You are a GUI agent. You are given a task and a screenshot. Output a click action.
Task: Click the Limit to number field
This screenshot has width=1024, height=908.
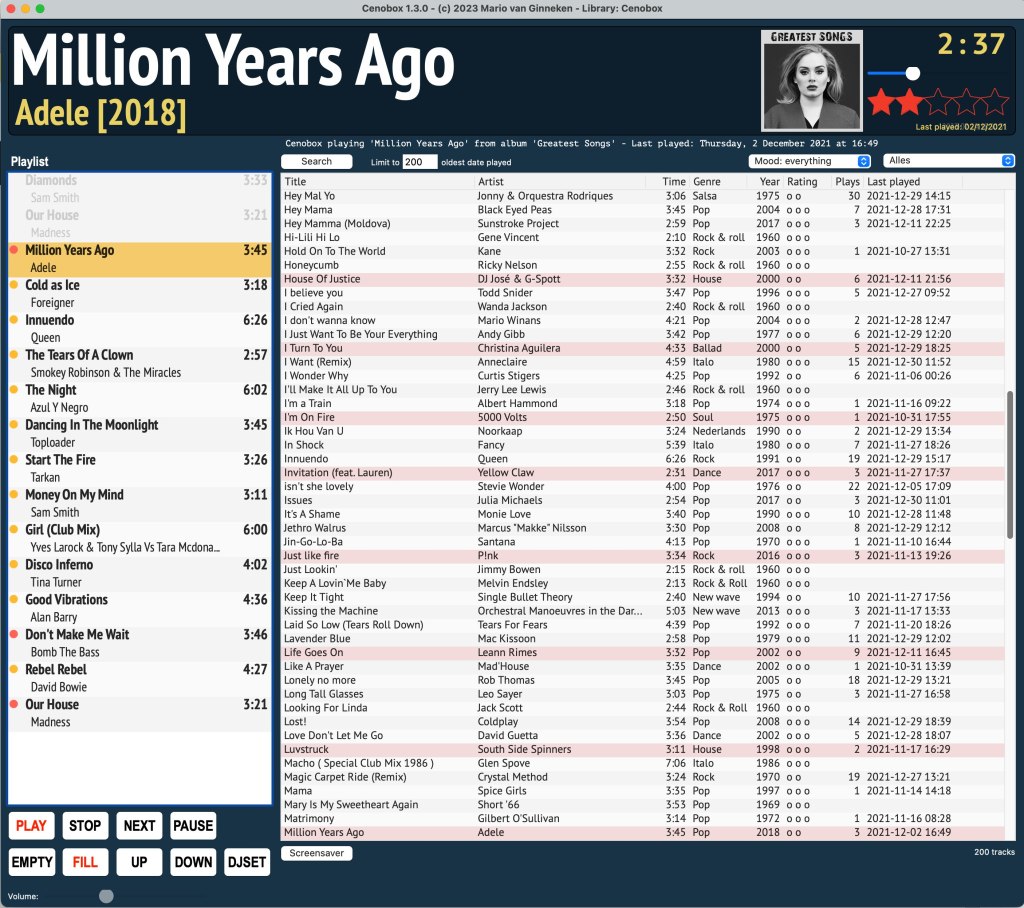point(419,162)
